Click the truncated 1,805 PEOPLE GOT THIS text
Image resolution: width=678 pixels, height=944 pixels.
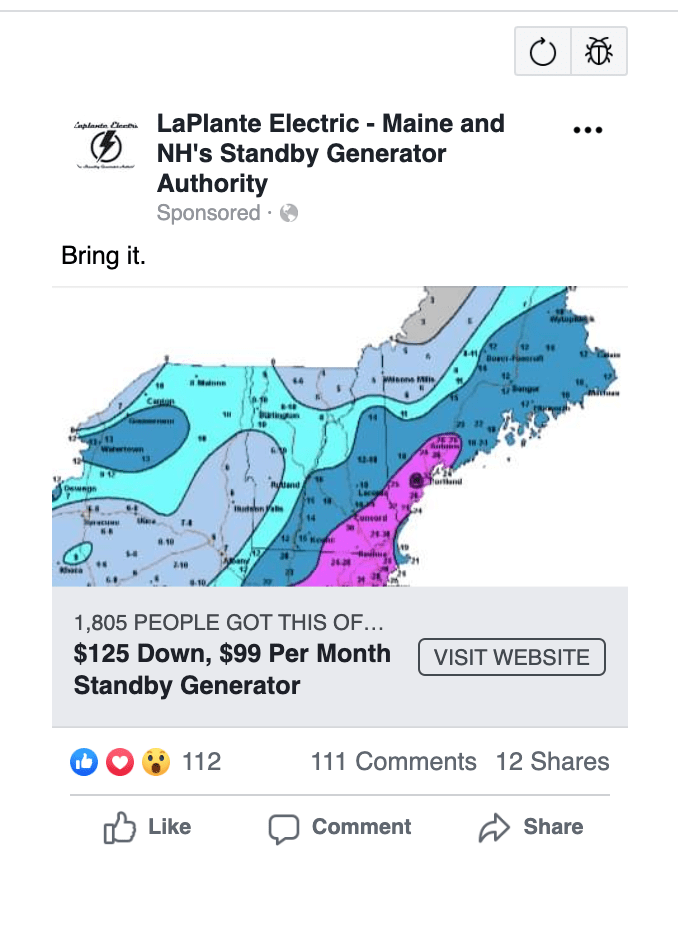[228, 622]
